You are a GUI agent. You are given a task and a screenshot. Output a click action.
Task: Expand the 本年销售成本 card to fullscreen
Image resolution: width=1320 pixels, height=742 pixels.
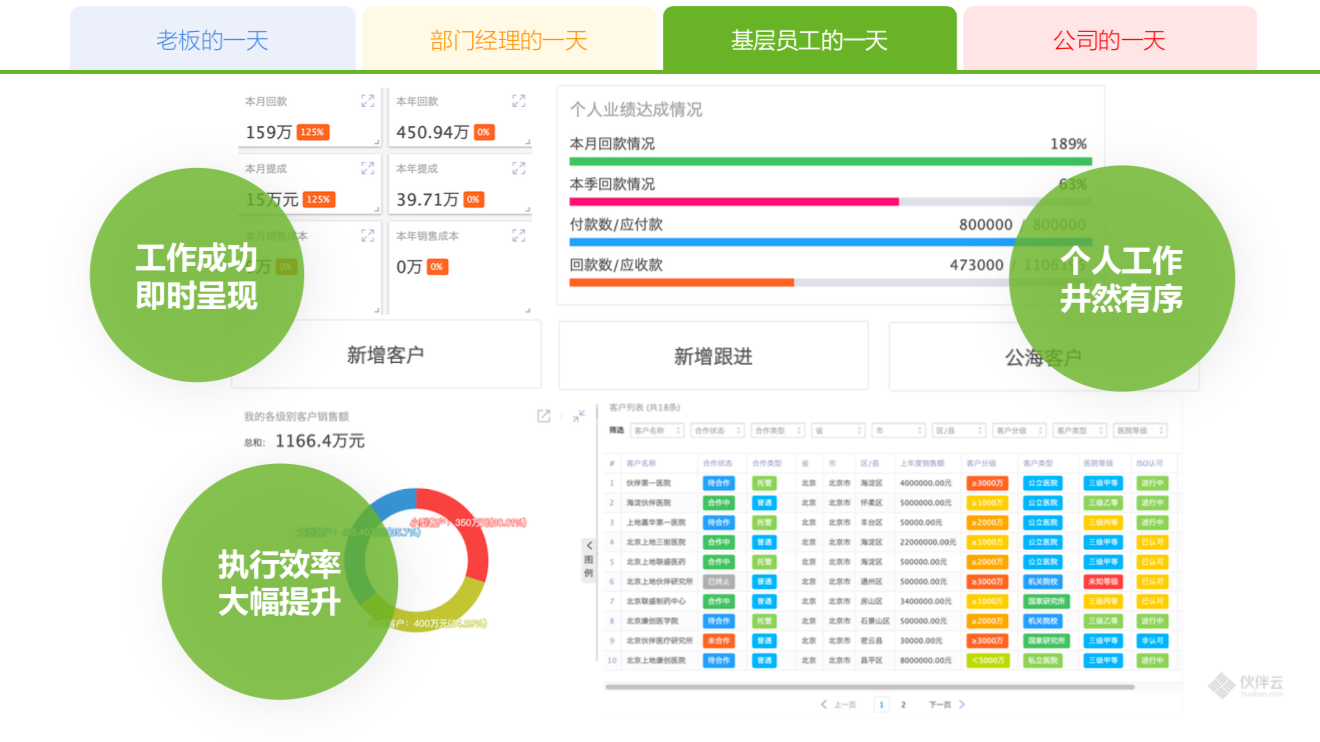[519, 236]
